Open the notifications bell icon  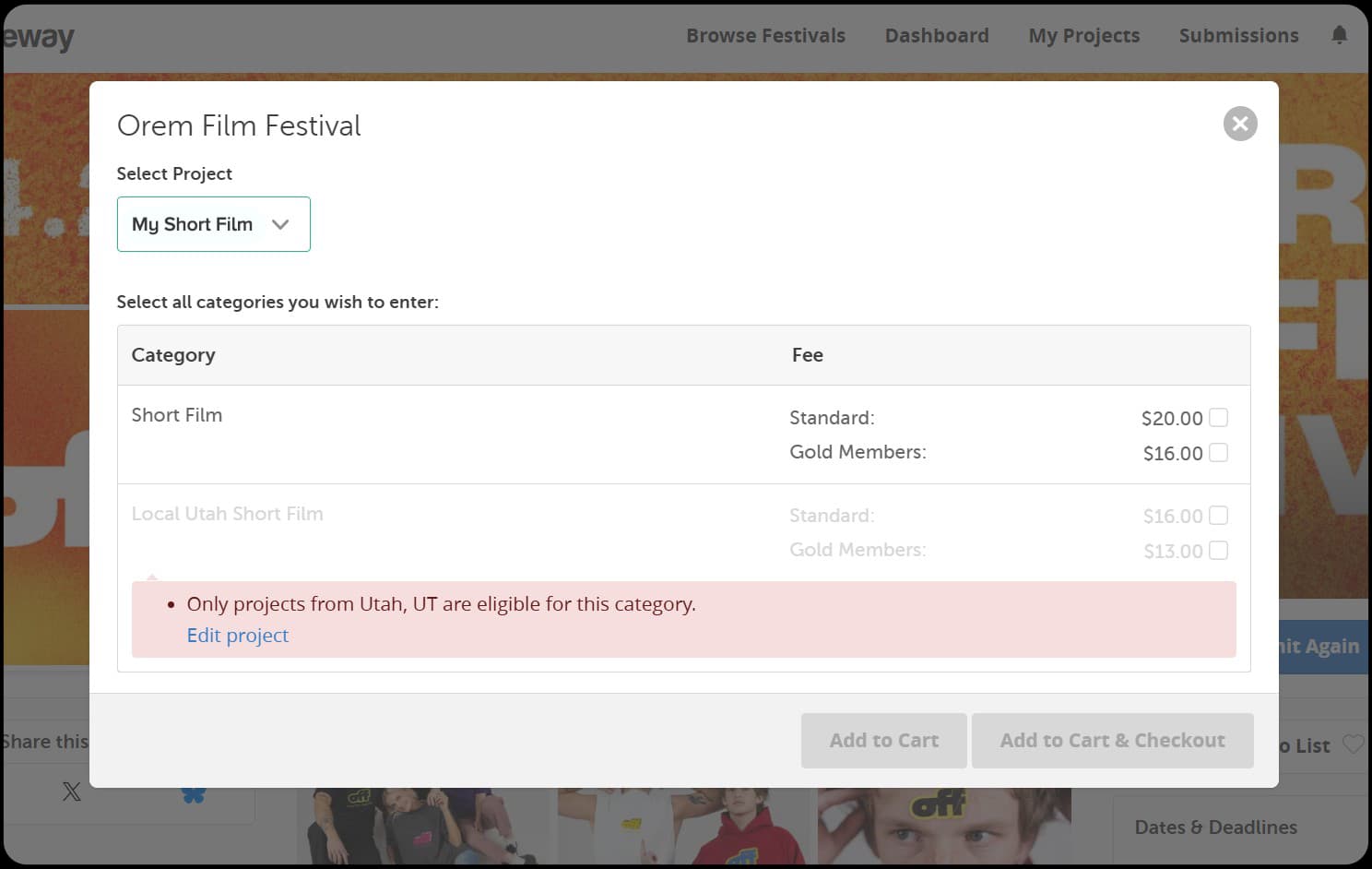(x=1339, y=35)
